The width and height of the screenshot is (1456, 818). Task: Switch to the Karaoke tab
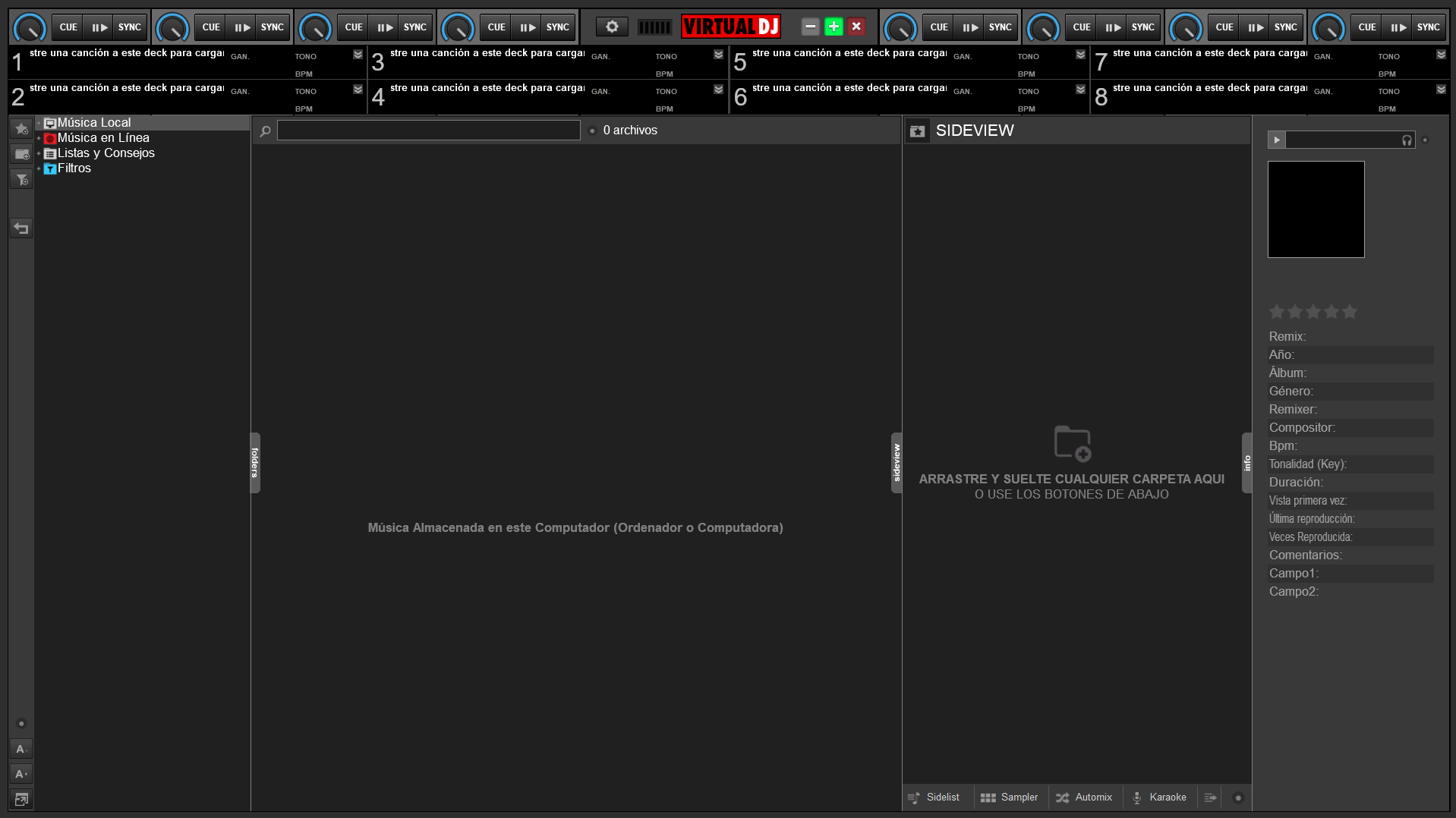[1160, 798]
